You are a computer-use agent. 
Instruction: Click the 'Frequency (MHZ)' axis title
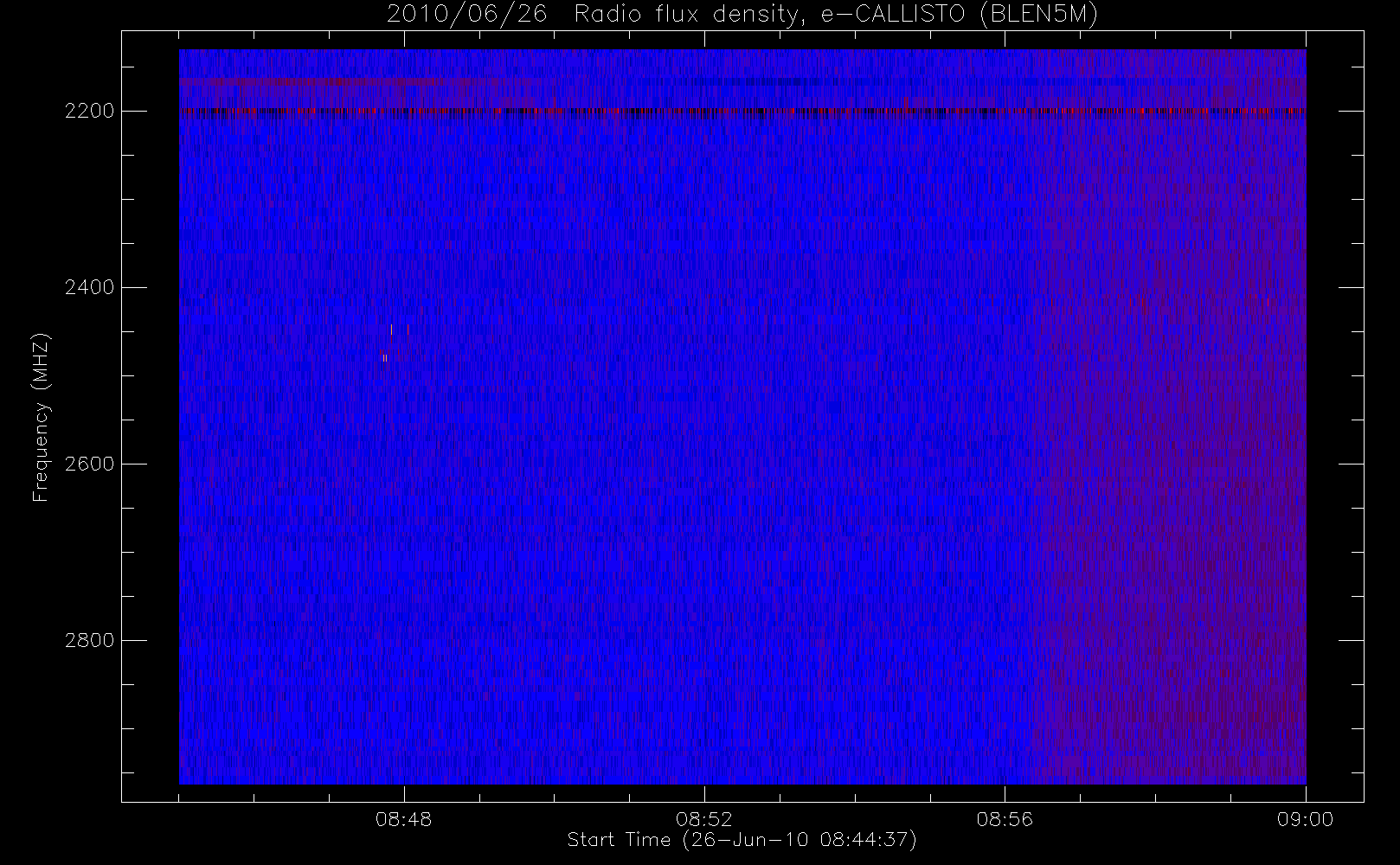point(41,417)
